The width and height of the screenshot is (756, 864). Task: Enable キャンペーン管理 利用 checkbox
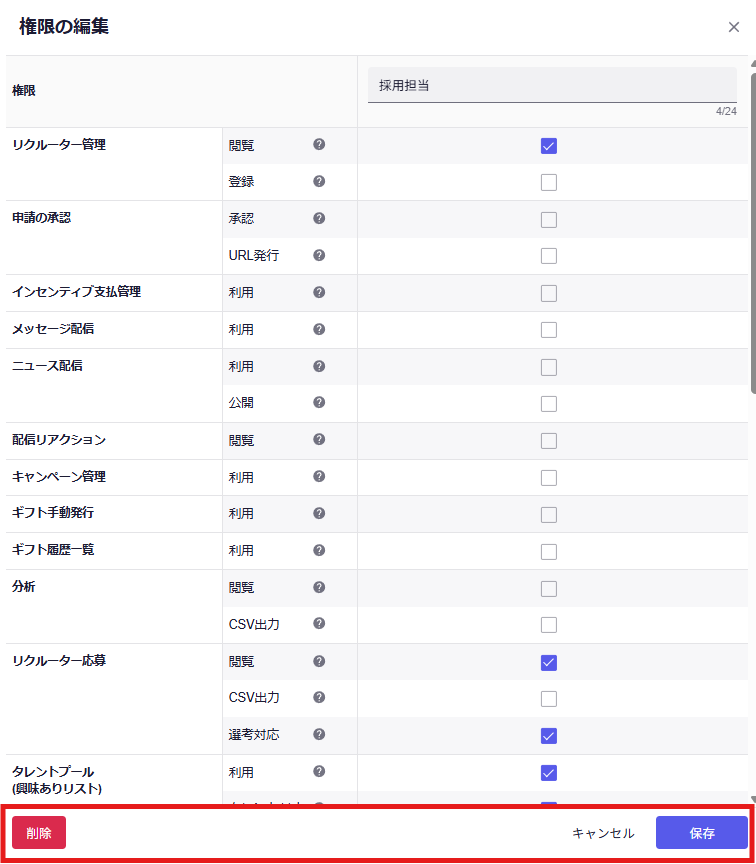pyautogui.click(x=548, y=478)
